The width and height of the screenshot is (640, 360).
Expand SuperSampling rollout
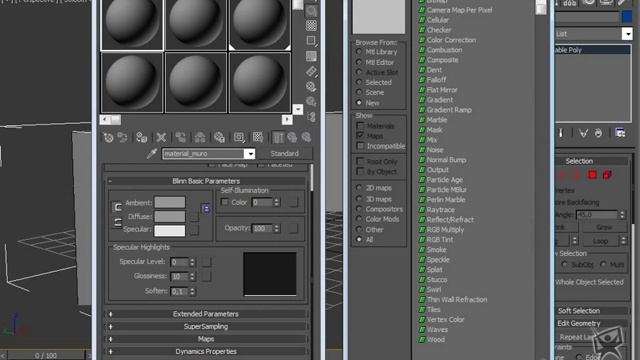(x=206, y=327)
